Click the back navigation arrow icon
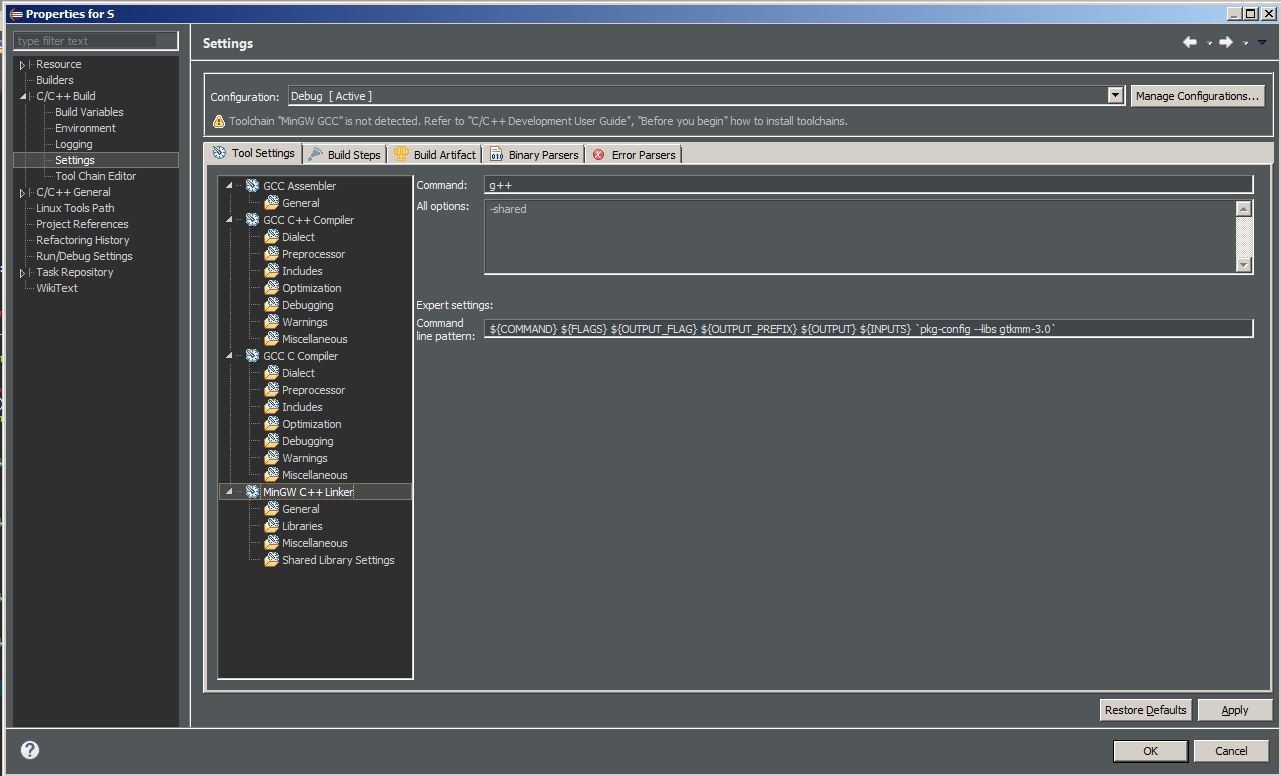 click(x=1190, y=42)
